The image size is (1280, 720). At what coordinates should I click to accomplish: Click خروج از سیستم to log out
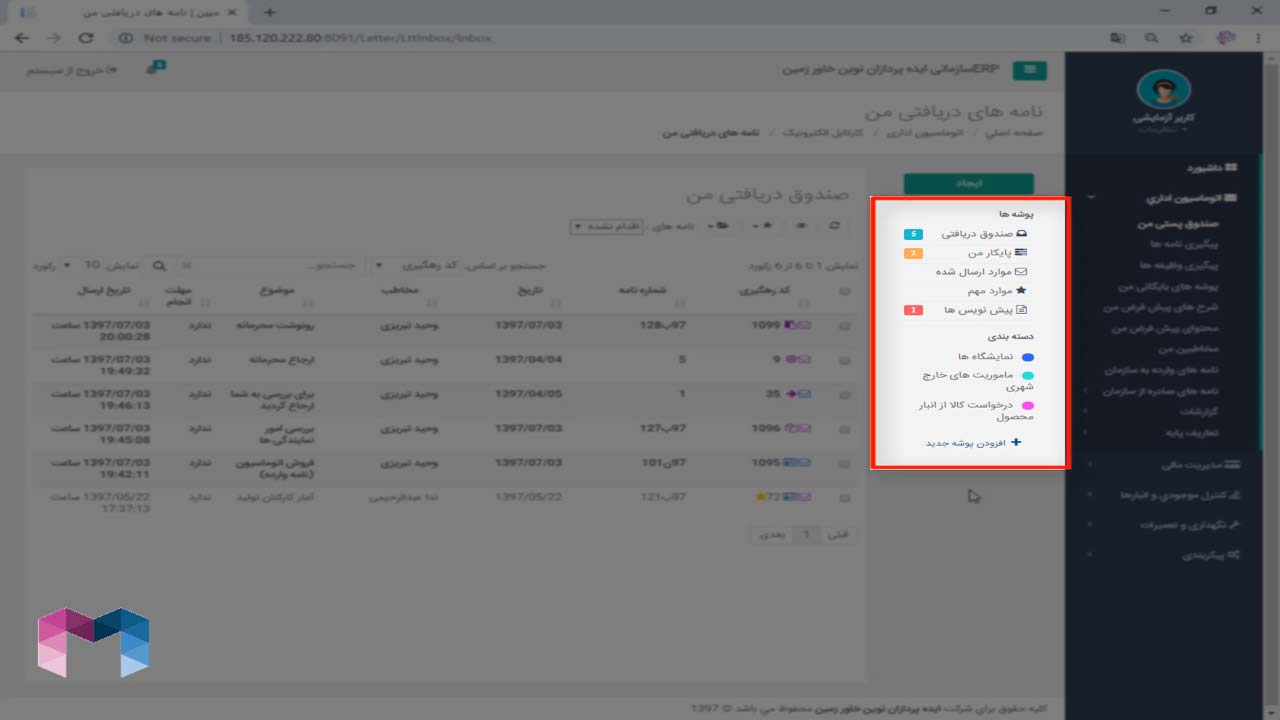70,71
